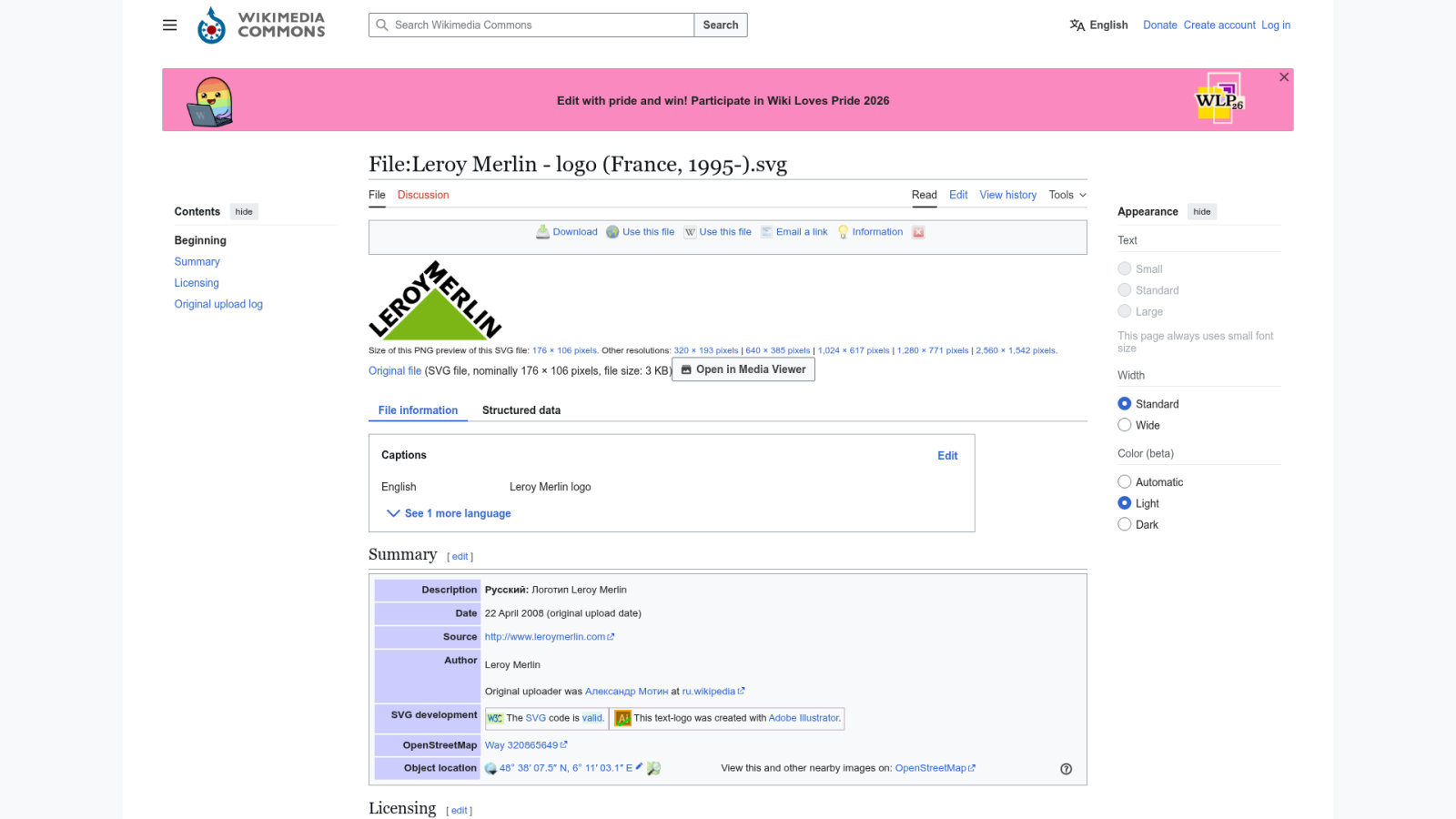The height and width of the screenshot is (819, 1456).
Task: Click the red X icon in file toolbar
Action: click(x=918, y=232)
